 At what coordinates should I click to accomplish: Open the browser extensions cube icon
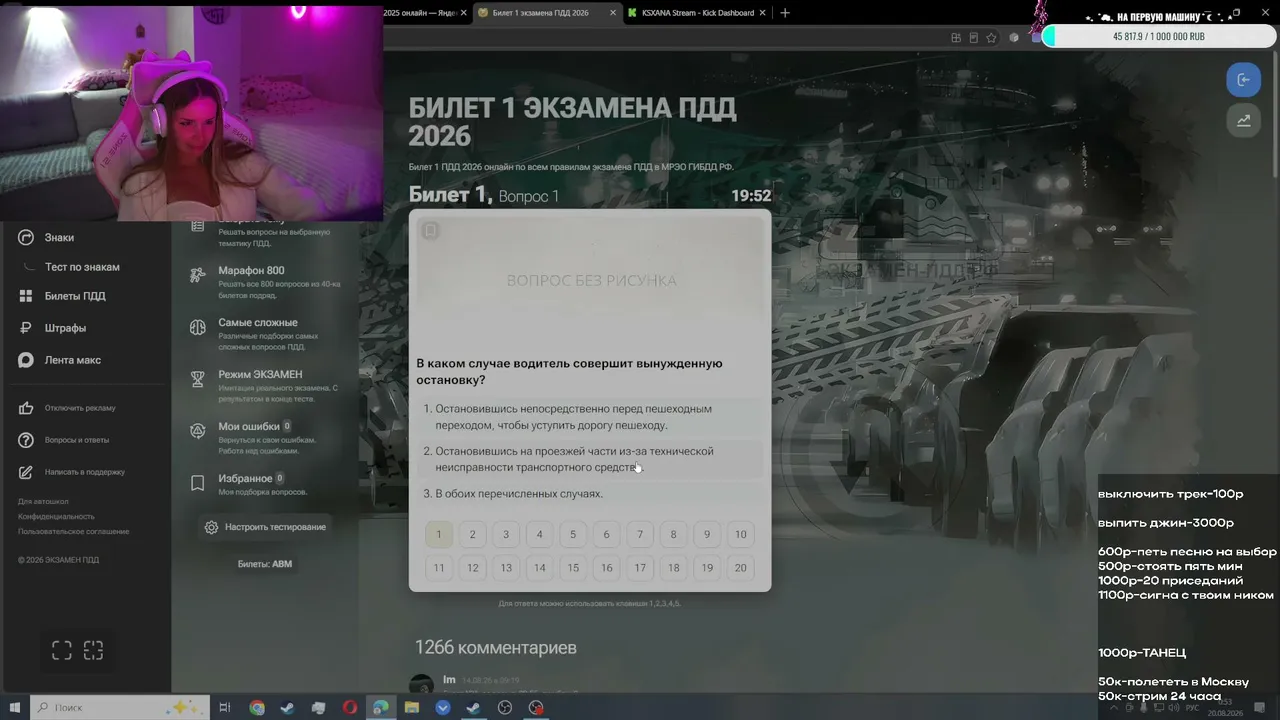1013,37
